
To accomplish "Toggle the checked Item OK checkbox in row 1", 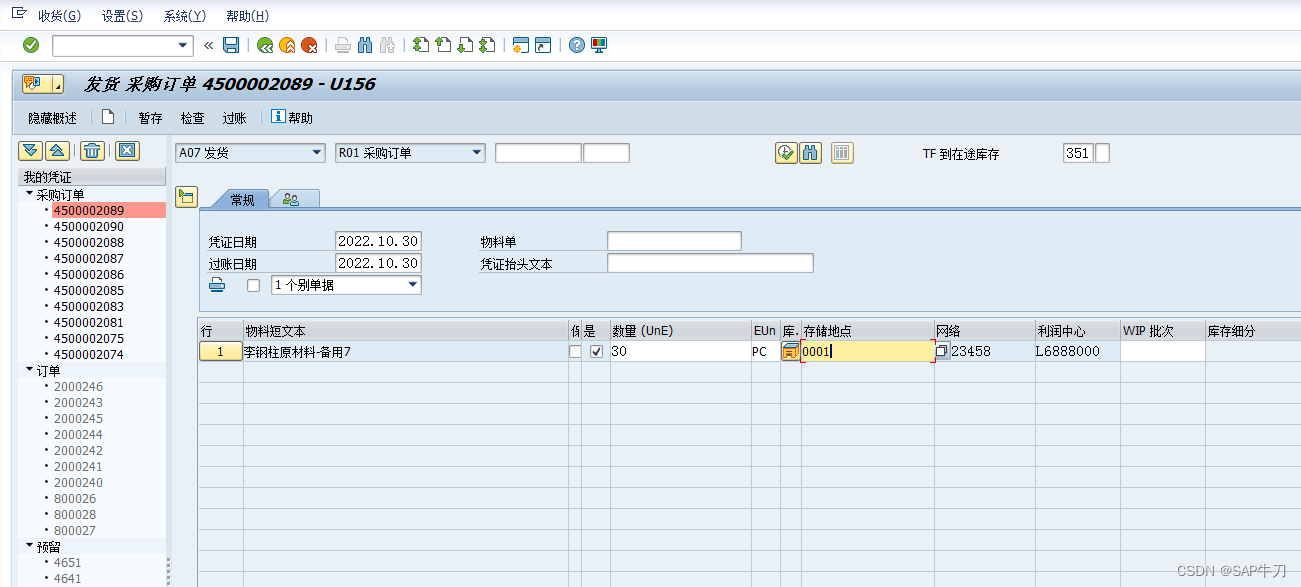I will click(596, 351).
